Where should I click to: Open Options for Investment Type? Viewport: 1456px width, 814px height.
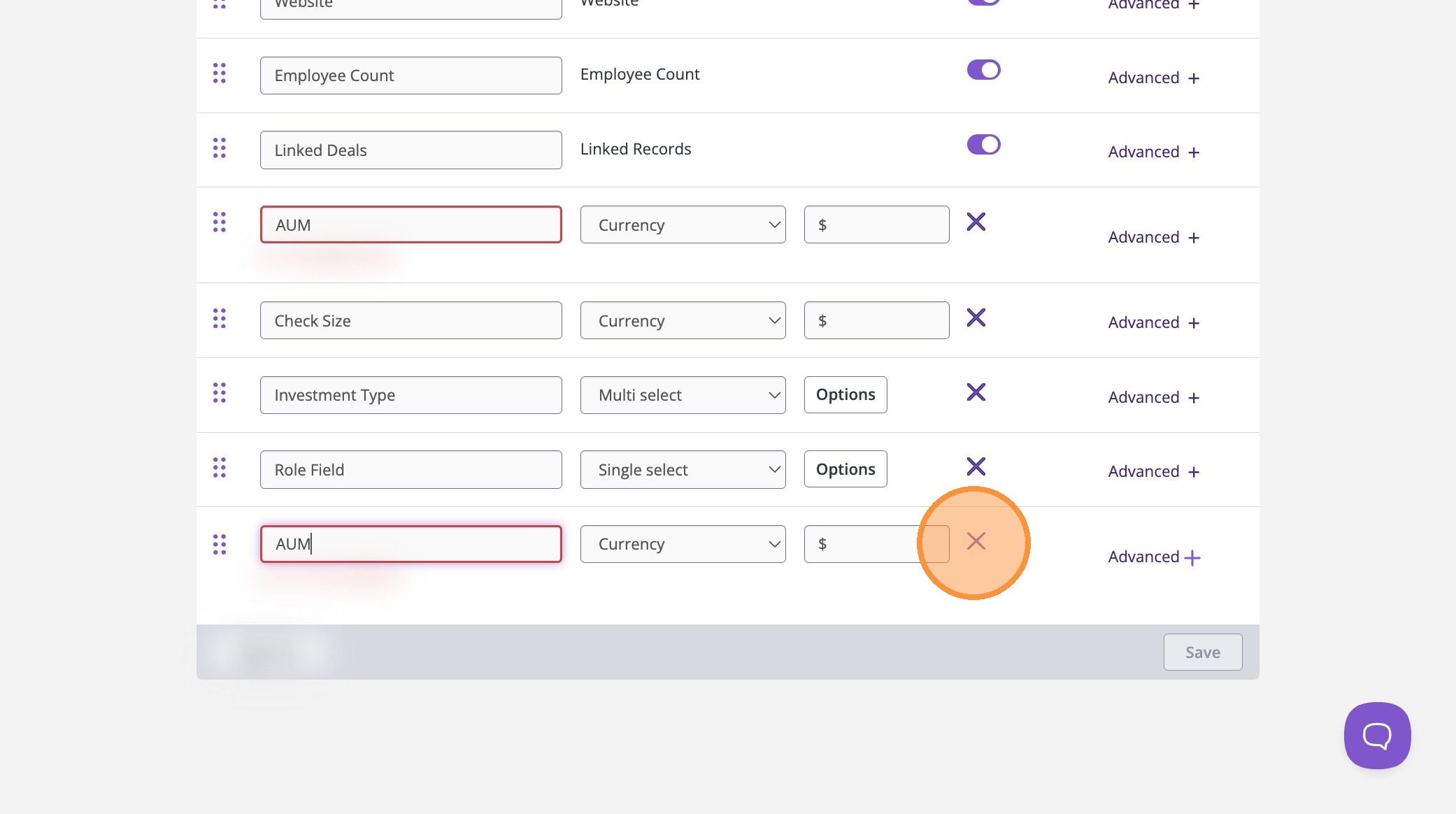[x=845, y=395]
